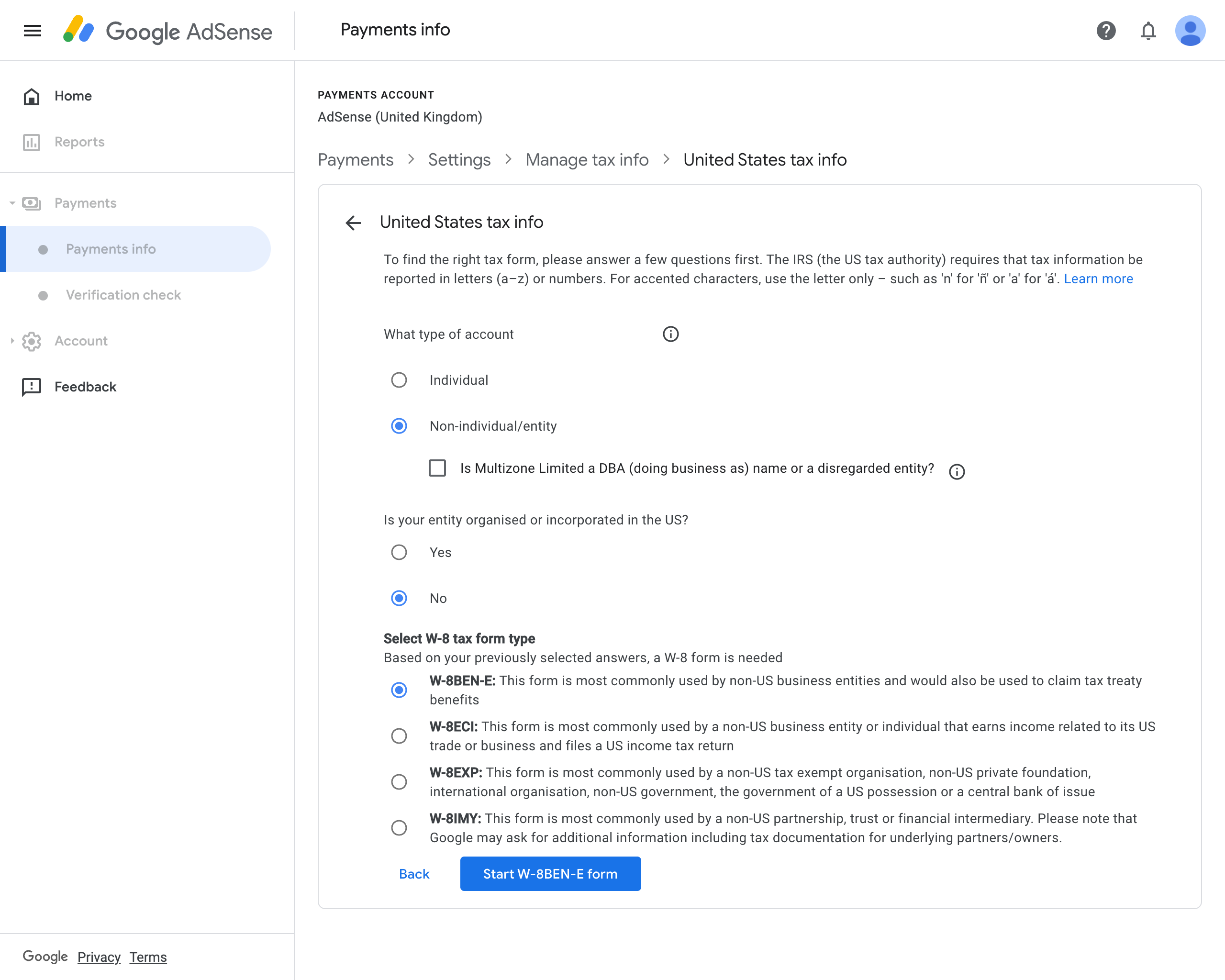Open AdSense help with question mark icon

[x=1106, y=31]
